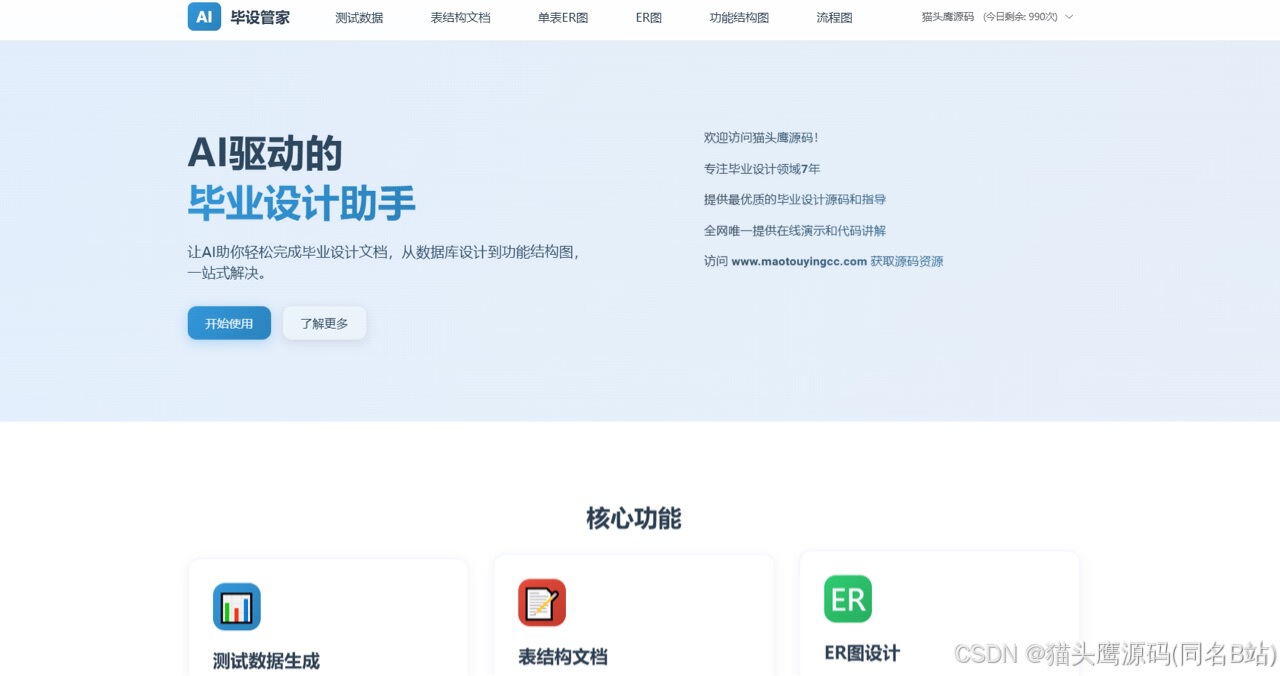Viewport: 1280px width, 676px height.
Task: Click the 开始使用 button
Action: tap(228, 322)
